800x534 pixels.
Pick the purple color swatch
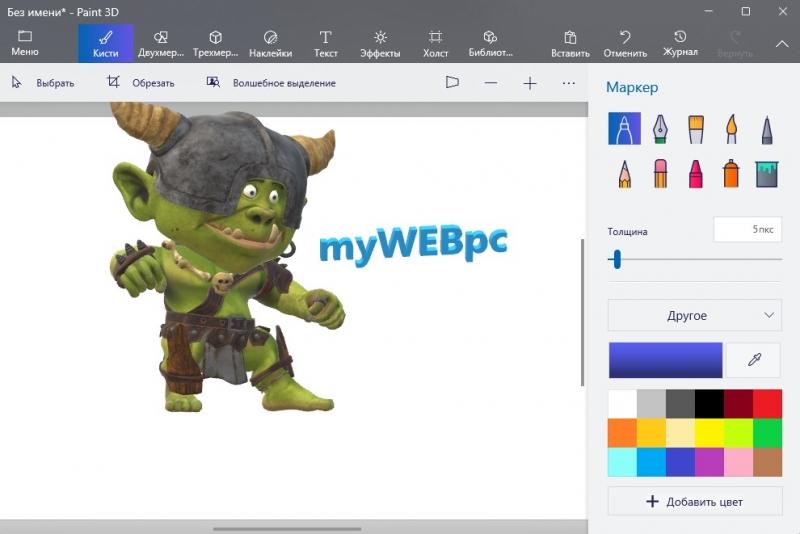[710, 462]
